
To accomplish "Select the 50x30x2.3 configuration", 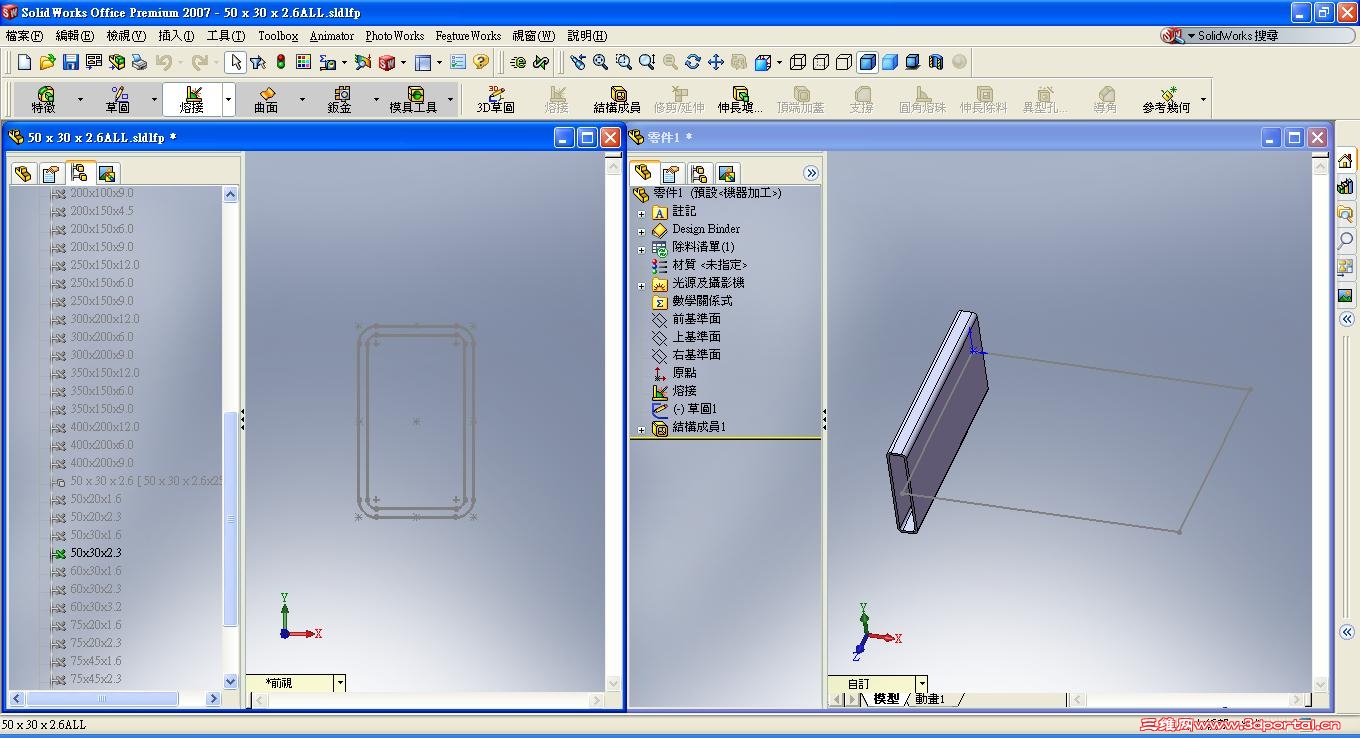I will click(x=95, y=553).
